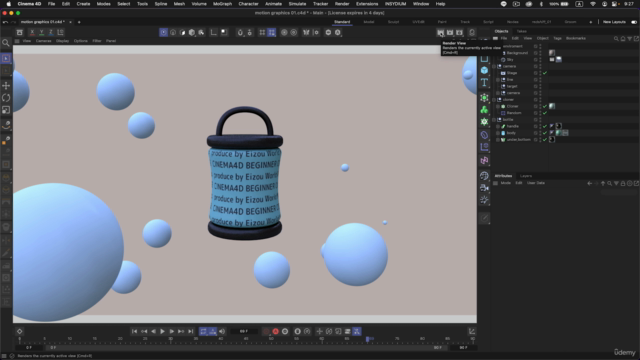Open the Extensions menu

pyautogui.click(x=367, y=4)
